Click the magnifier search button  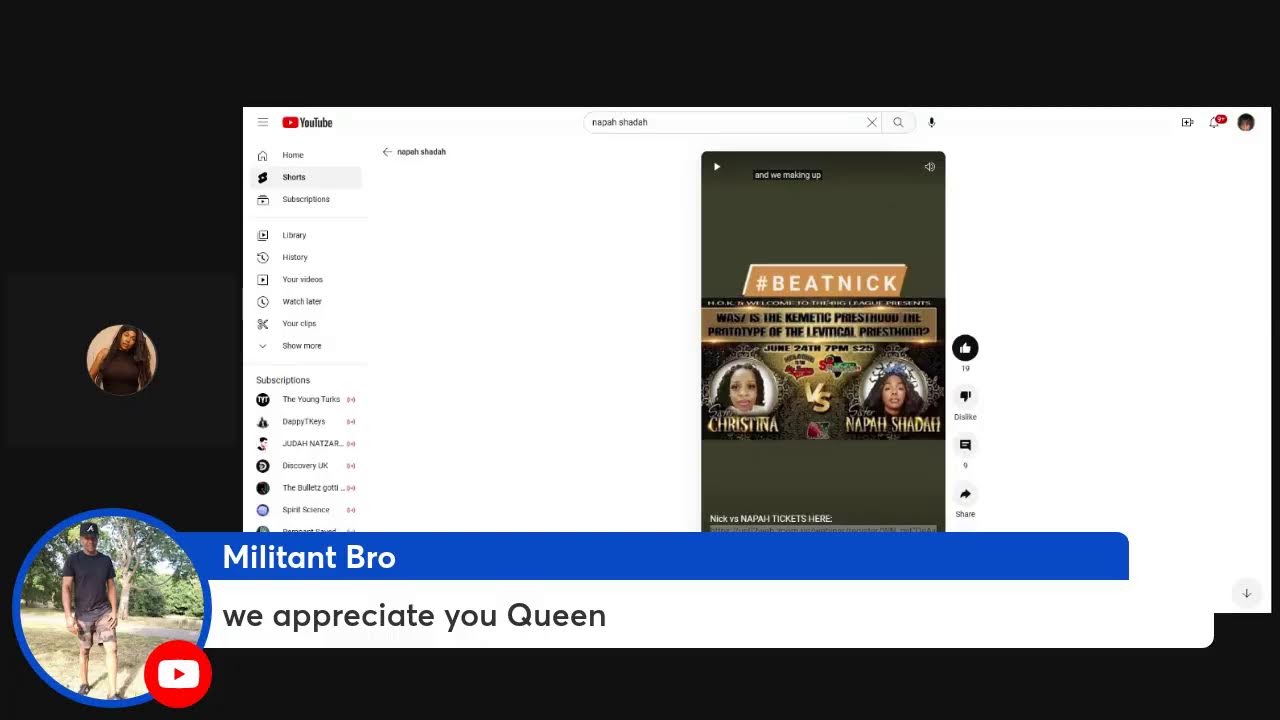(898, 122)
